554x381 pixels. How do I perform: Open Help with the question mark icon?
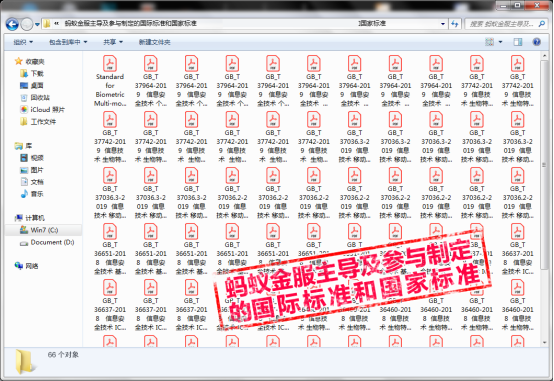point(537,42)
